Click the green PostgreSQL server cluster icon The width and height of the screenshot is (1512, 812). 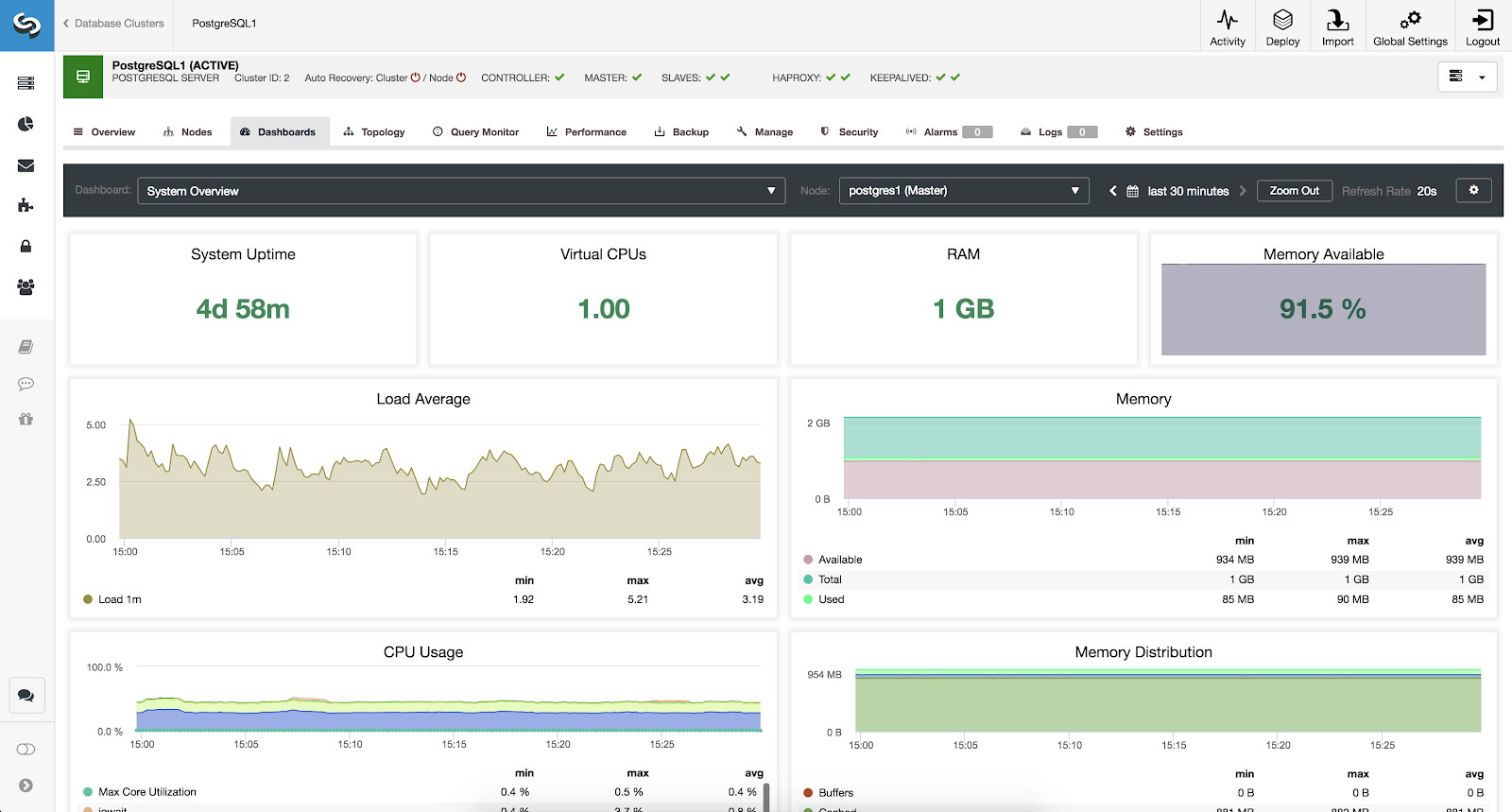[x=83, y=77]
